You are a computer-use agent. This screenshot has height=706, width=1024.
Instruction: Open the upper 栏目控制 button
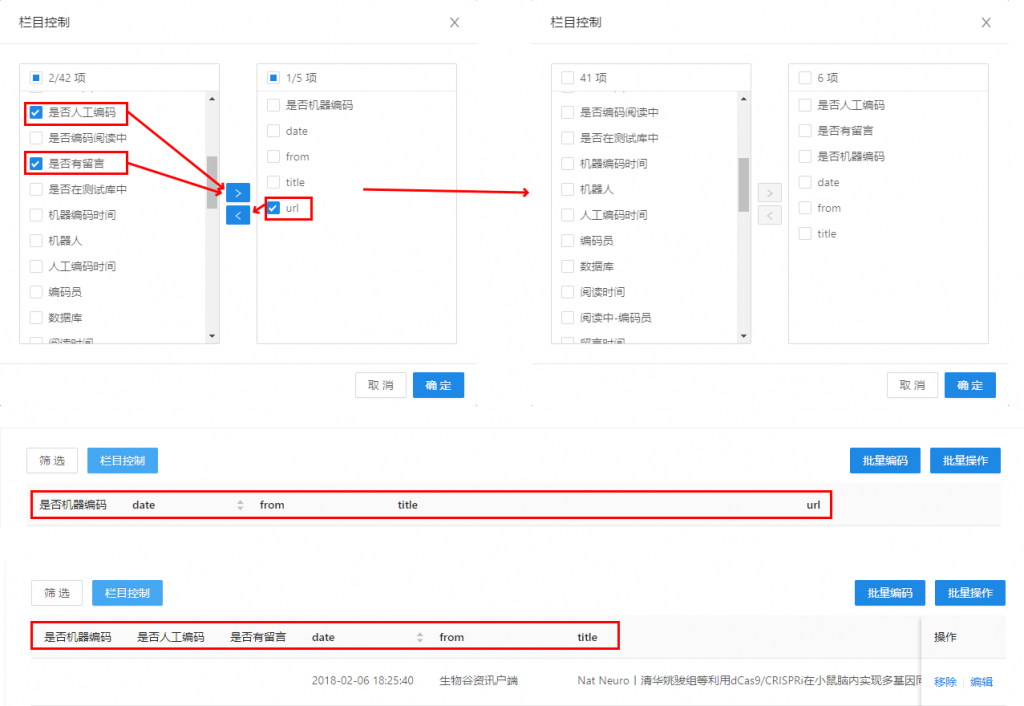pos(122,461)
